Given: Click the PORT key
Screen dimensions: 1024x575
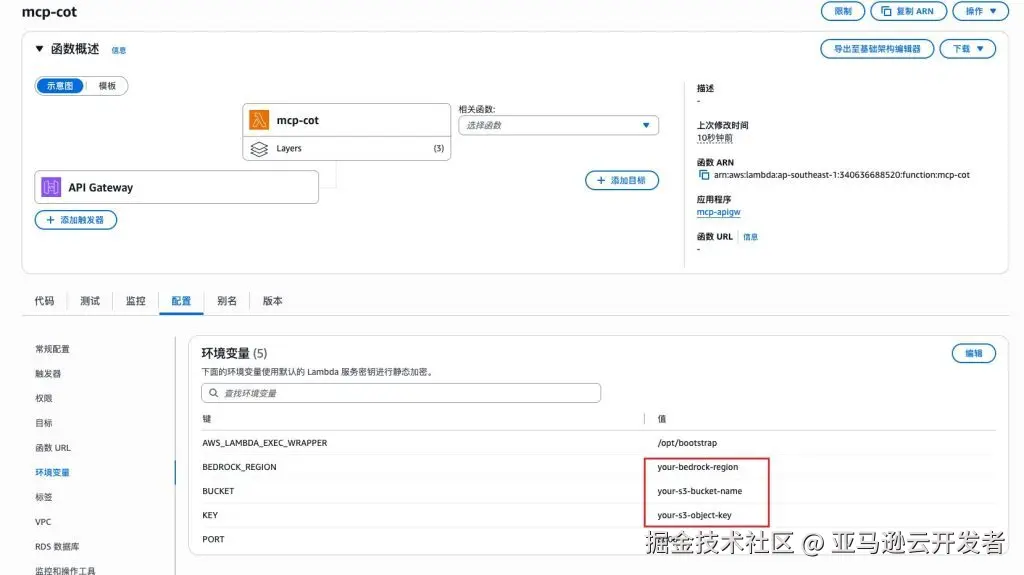Looking at the screenshot, I should tap(213, 540).
